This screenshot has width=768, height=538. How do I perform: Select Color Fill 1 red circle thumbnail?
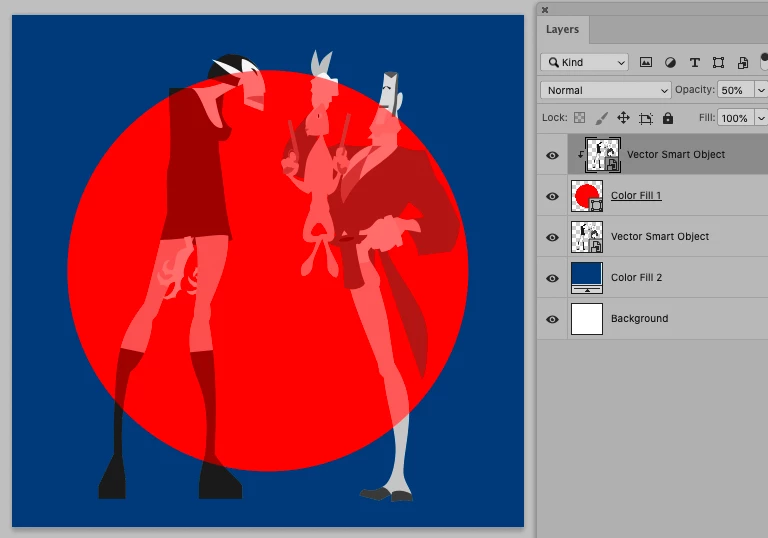[x=587, y=196]
